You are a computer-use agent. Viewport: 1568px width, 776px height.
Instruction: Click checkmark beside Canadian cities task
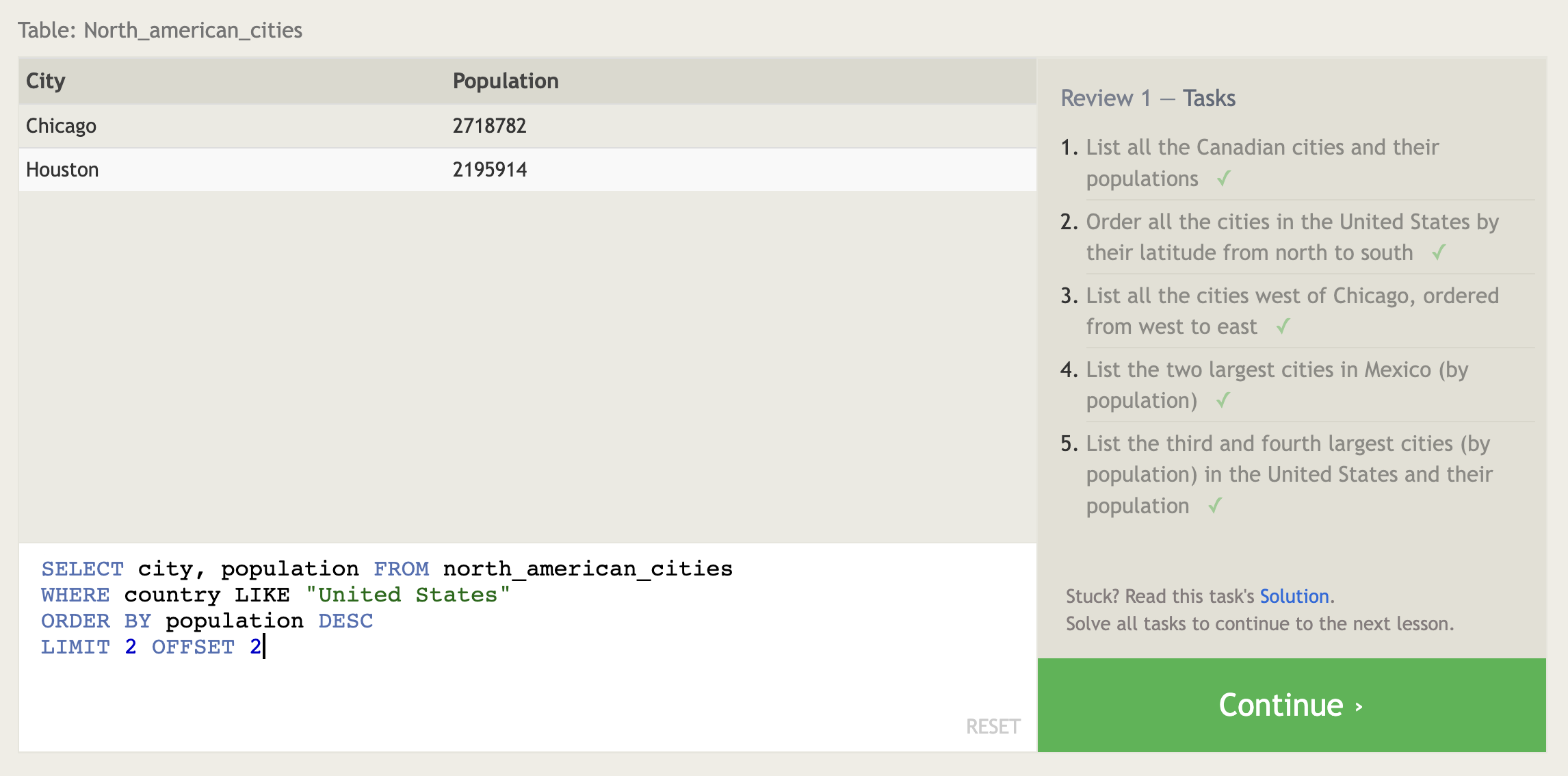pyautogui.click(x=1224, y=179)
